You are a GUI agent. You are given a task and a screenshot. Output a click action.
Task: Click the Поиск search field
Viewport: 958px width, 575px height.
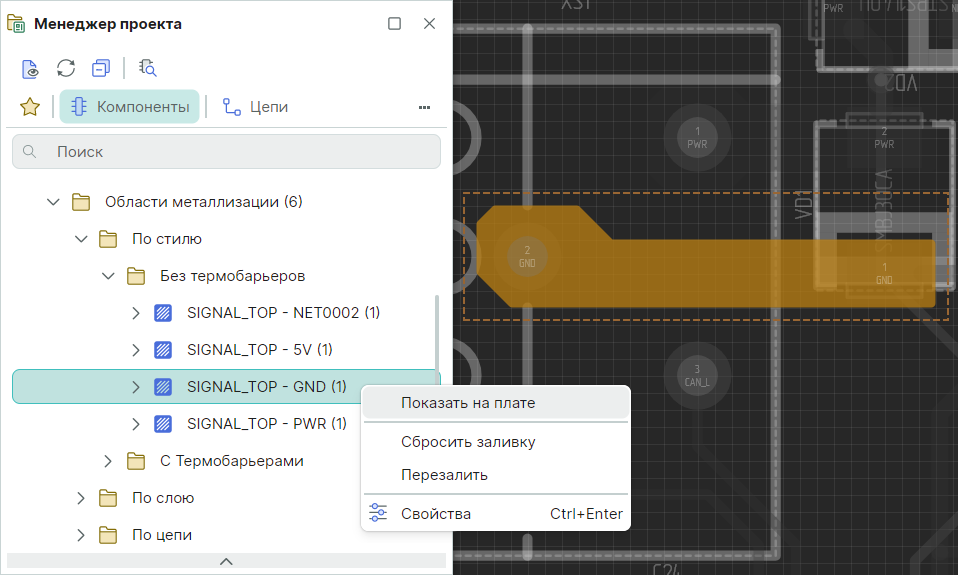click(x=226, y=152)
